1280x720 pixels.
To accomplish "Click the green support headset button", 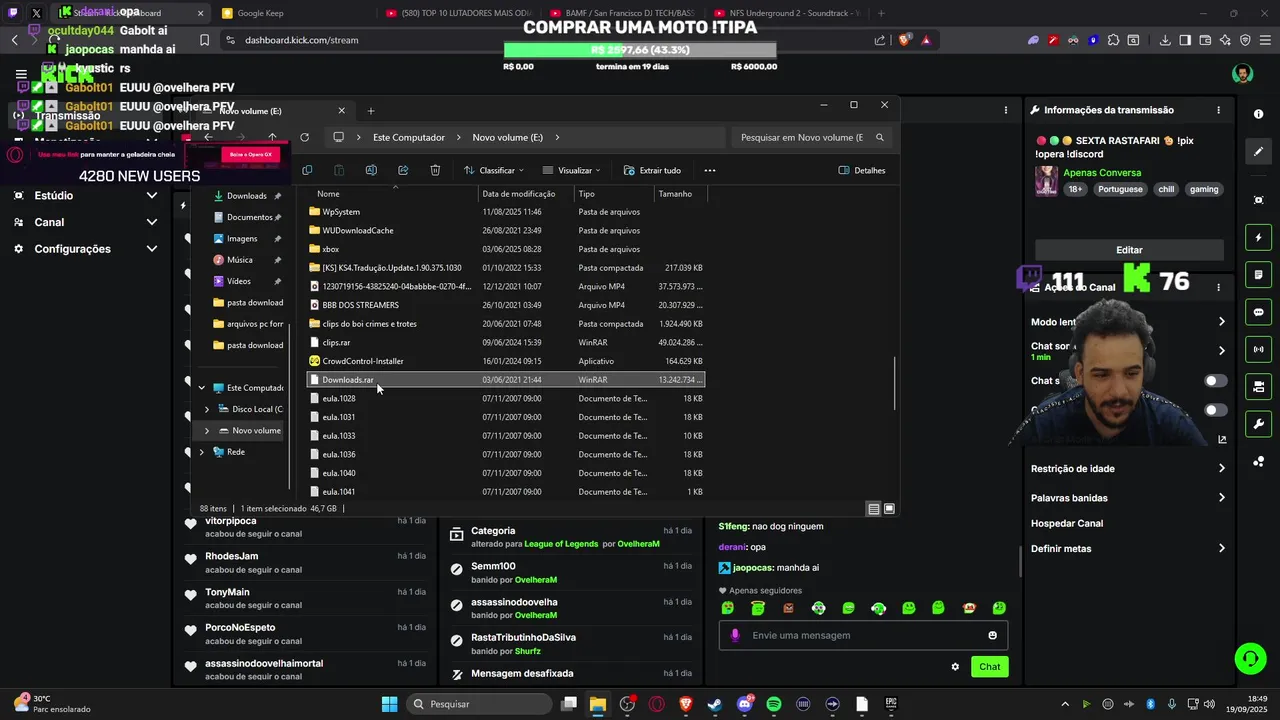I will [x=1250, y=658].
